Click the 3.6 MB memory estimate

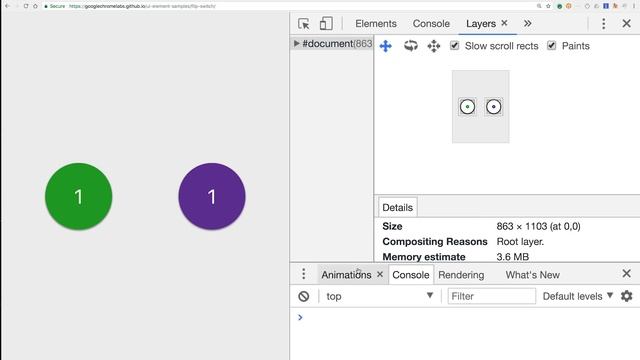(x=513, y=257)
